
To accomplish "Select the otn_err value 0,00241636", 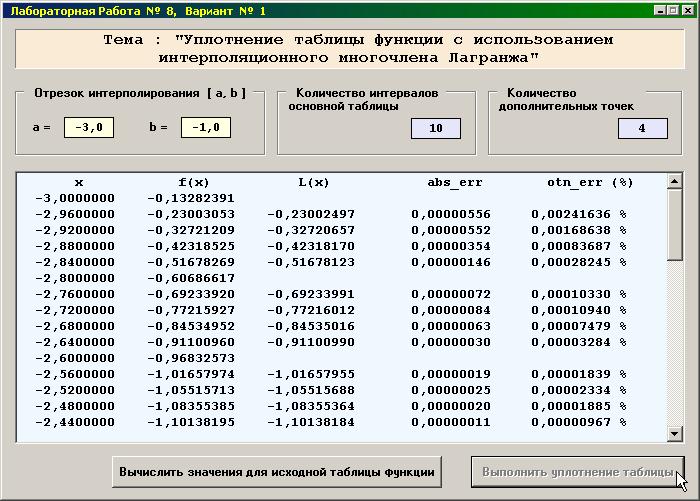I will click(571, 214).
